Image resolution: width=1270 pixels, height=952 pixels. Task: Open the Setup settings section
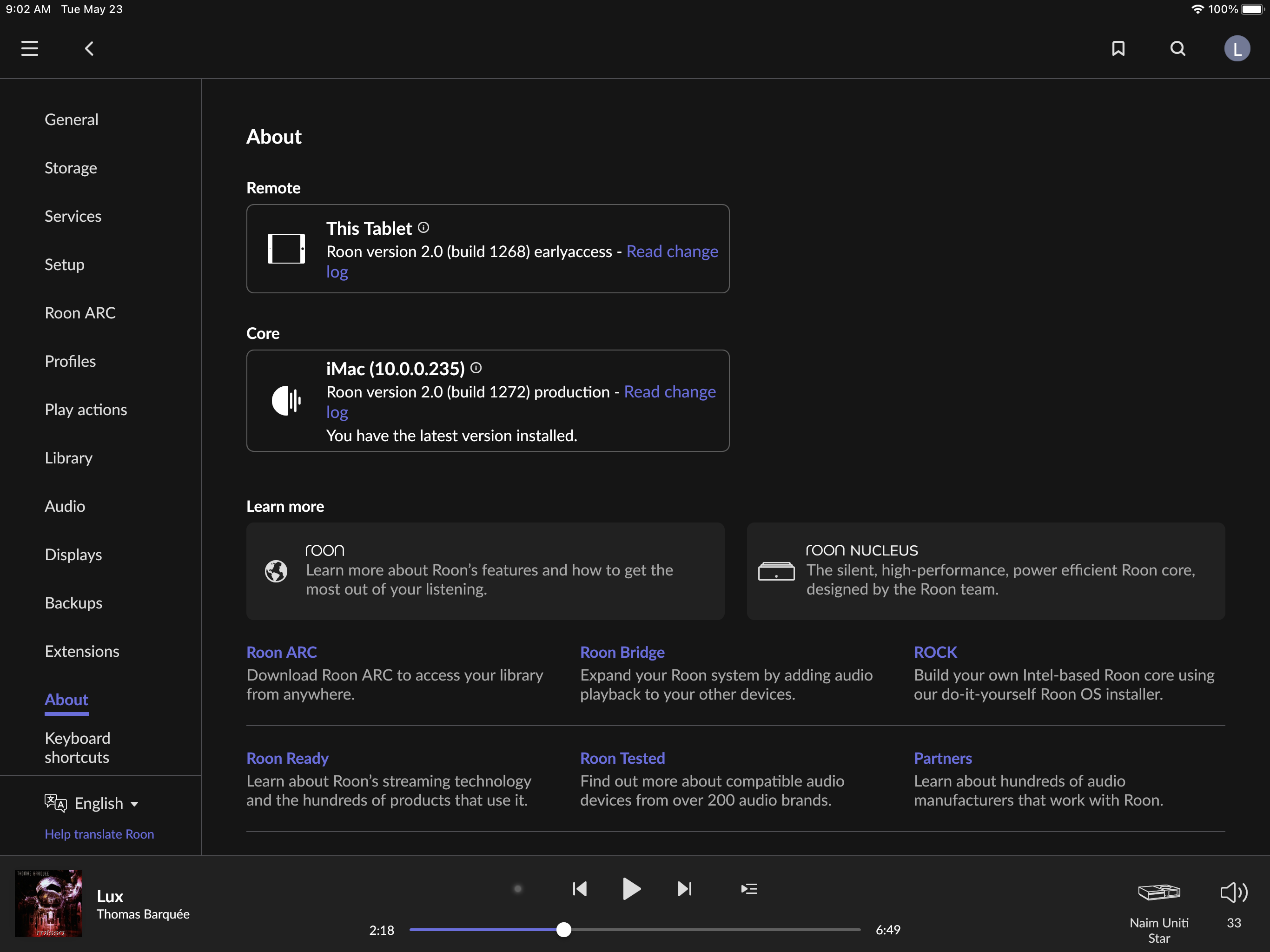click(64, 264)
